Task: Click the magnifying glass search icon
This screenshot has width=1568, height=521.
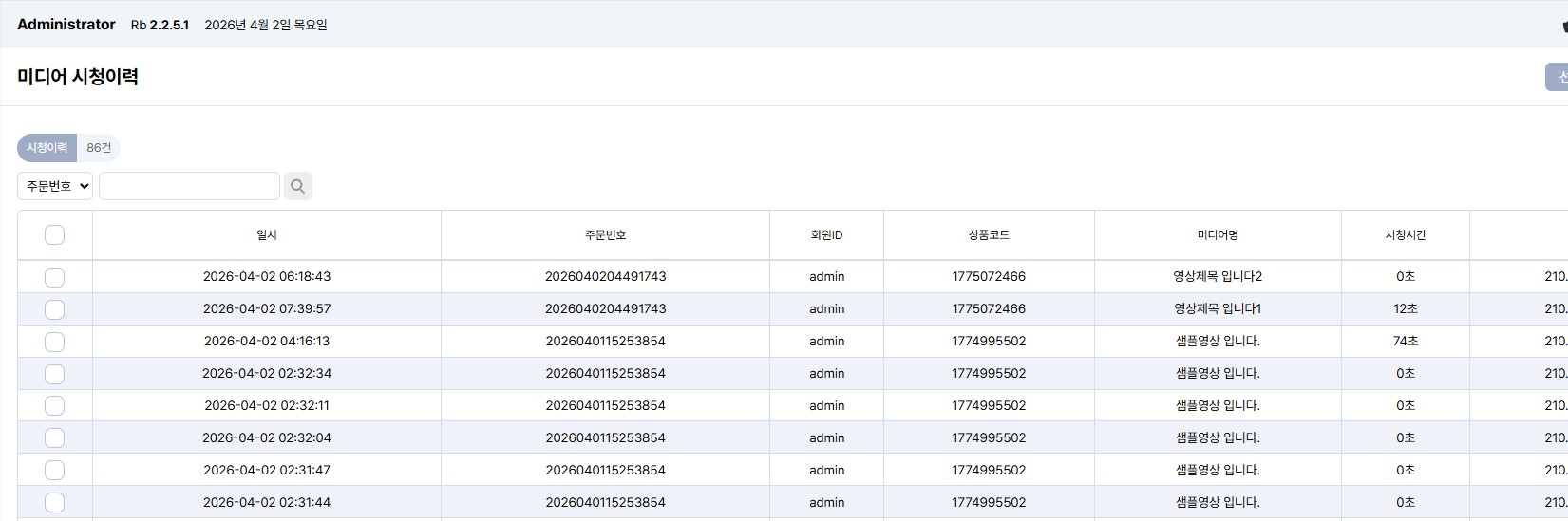Action: (297, 186)
